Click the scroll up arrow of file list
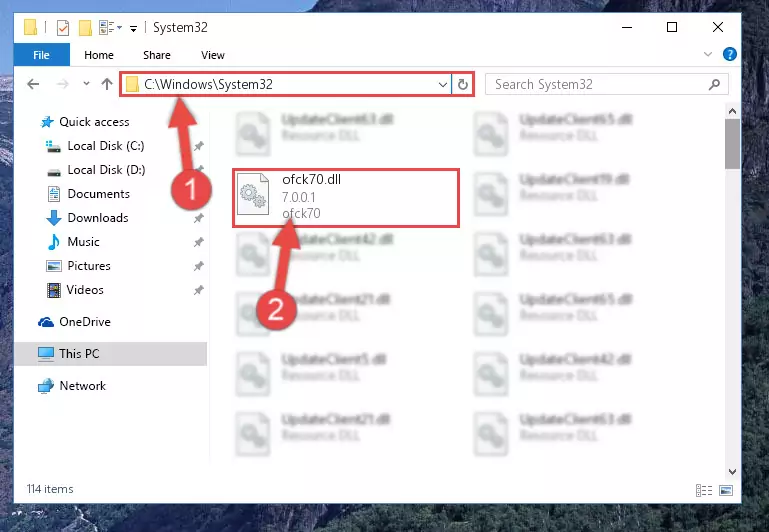The height and width of the screenshot is (532, 769). point(732,111)
